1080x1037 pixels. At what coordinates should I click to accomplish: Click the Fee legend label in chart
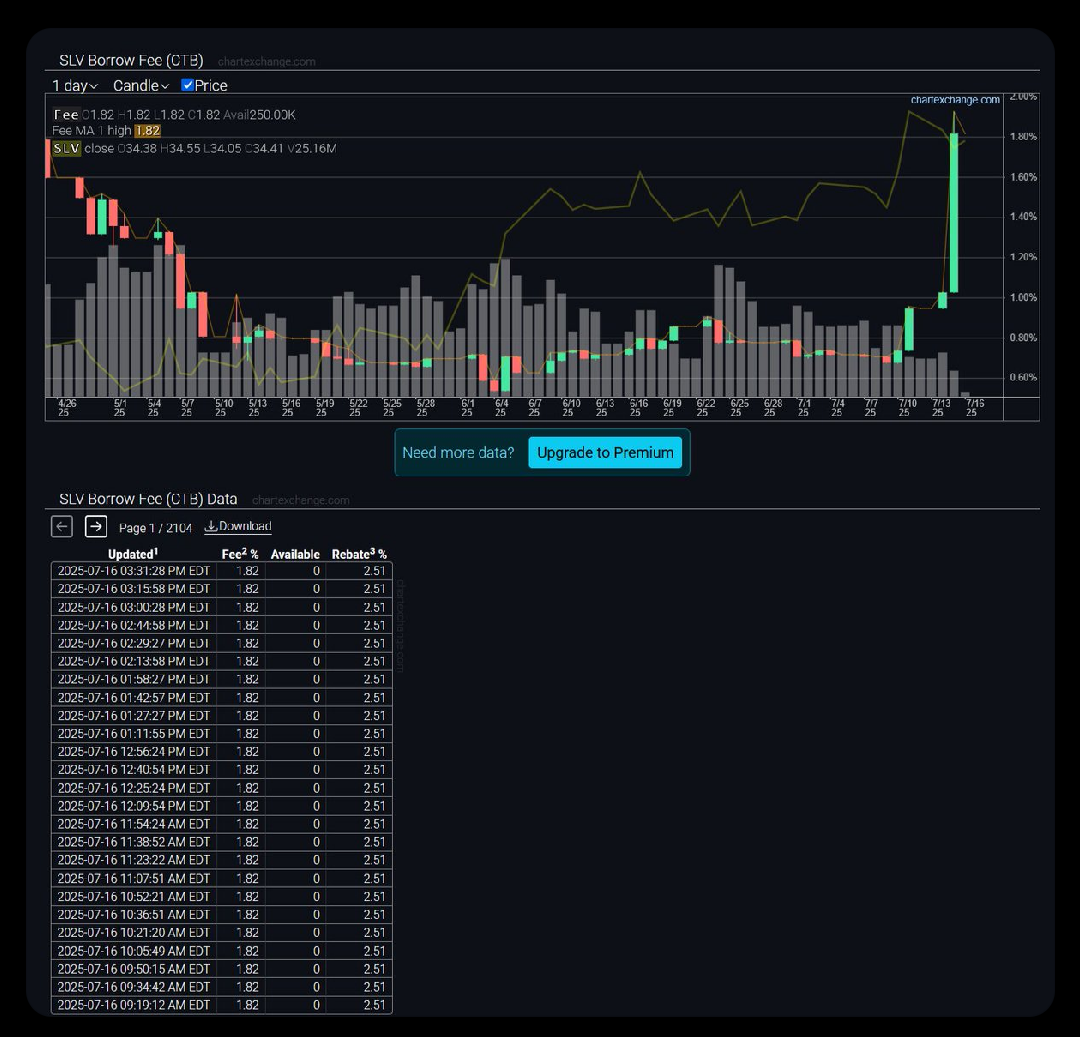(65, 114)
